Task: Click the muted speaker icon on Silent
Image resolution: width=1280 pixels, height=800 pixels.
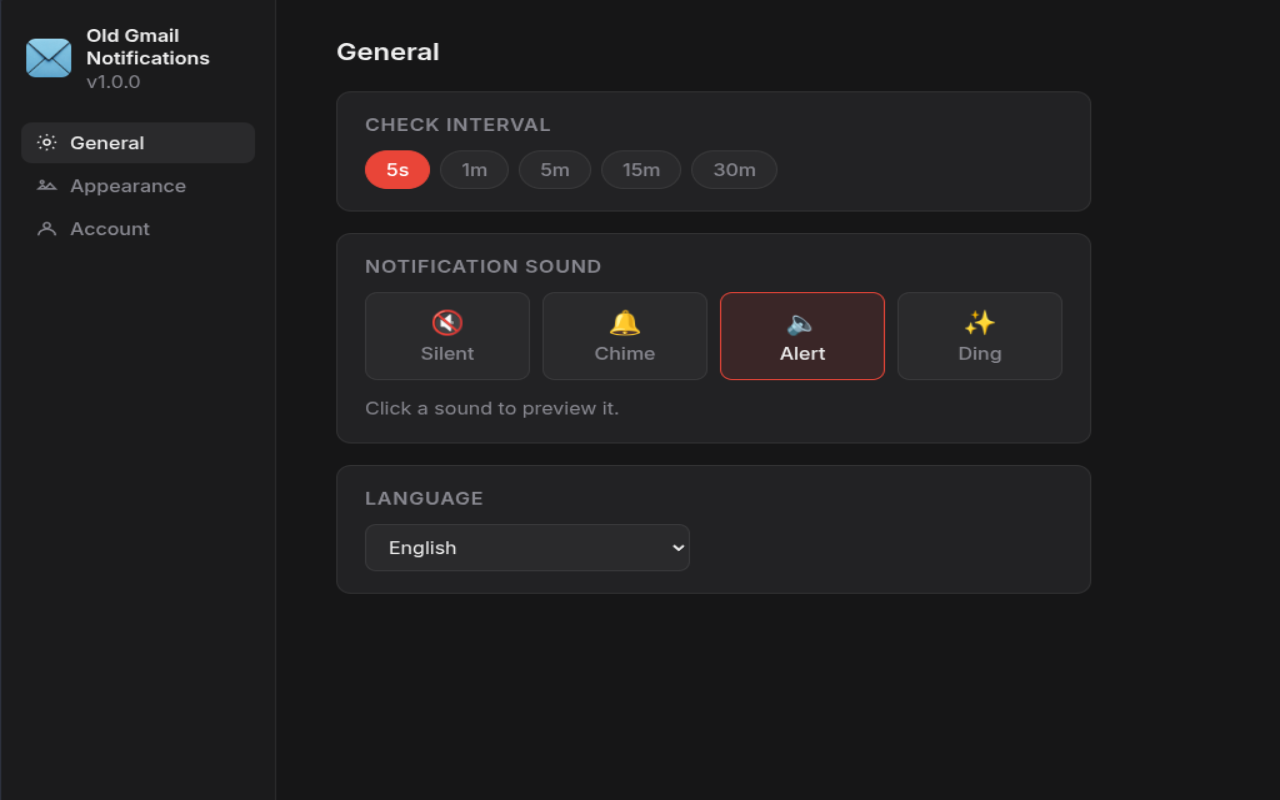Action: pyautogui.click(x=447, y=323)
